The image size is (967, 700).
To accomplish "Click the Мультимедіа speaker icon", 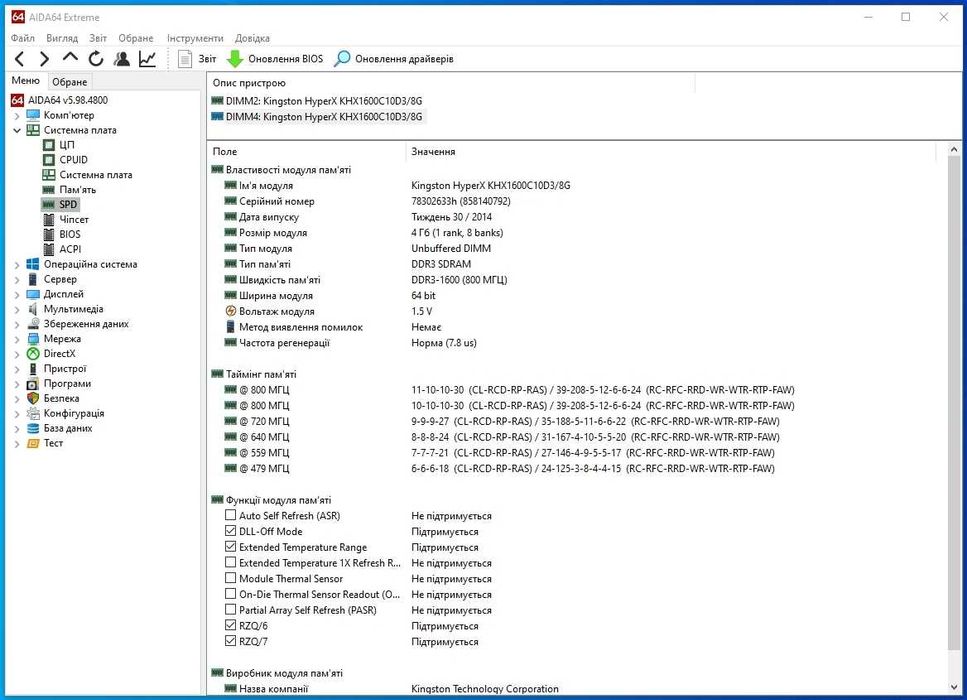I will pyautogui.click(x=33, y=309).
